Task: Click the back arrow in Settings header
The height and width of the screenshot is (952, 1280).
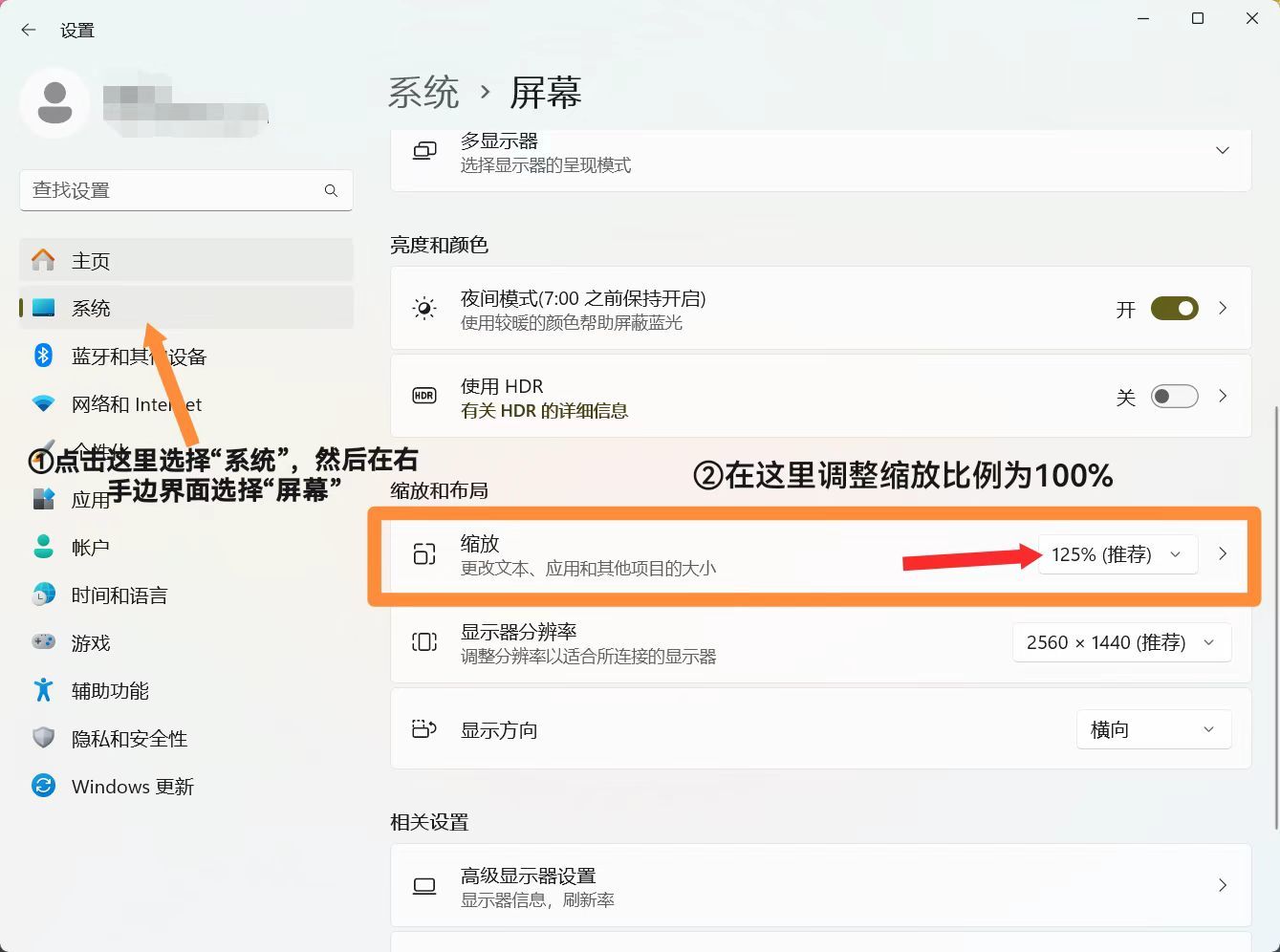Action: [x=29, y=31]
